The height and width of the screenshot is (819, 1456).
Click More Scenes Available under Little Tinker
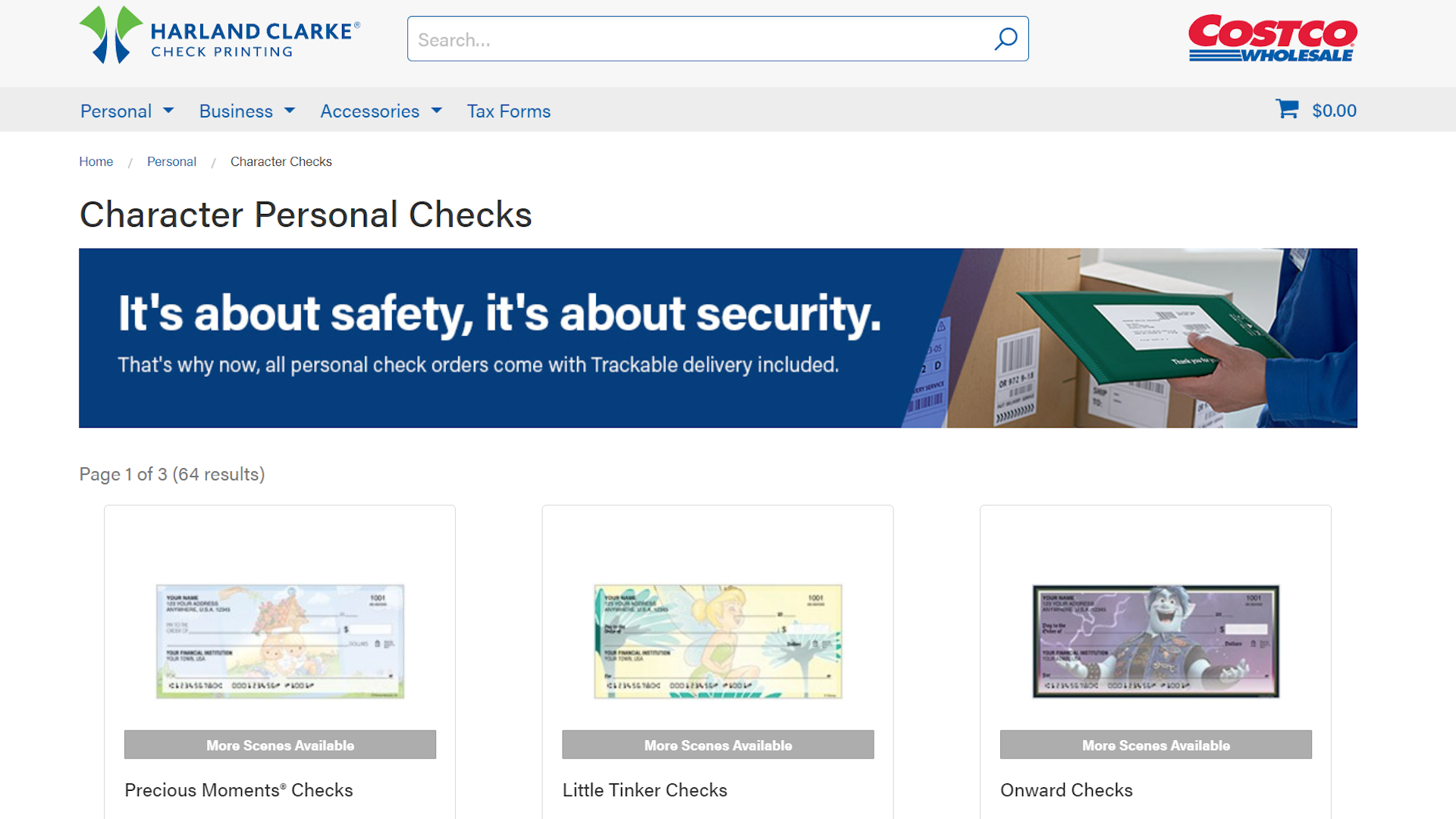click(717, 745)
